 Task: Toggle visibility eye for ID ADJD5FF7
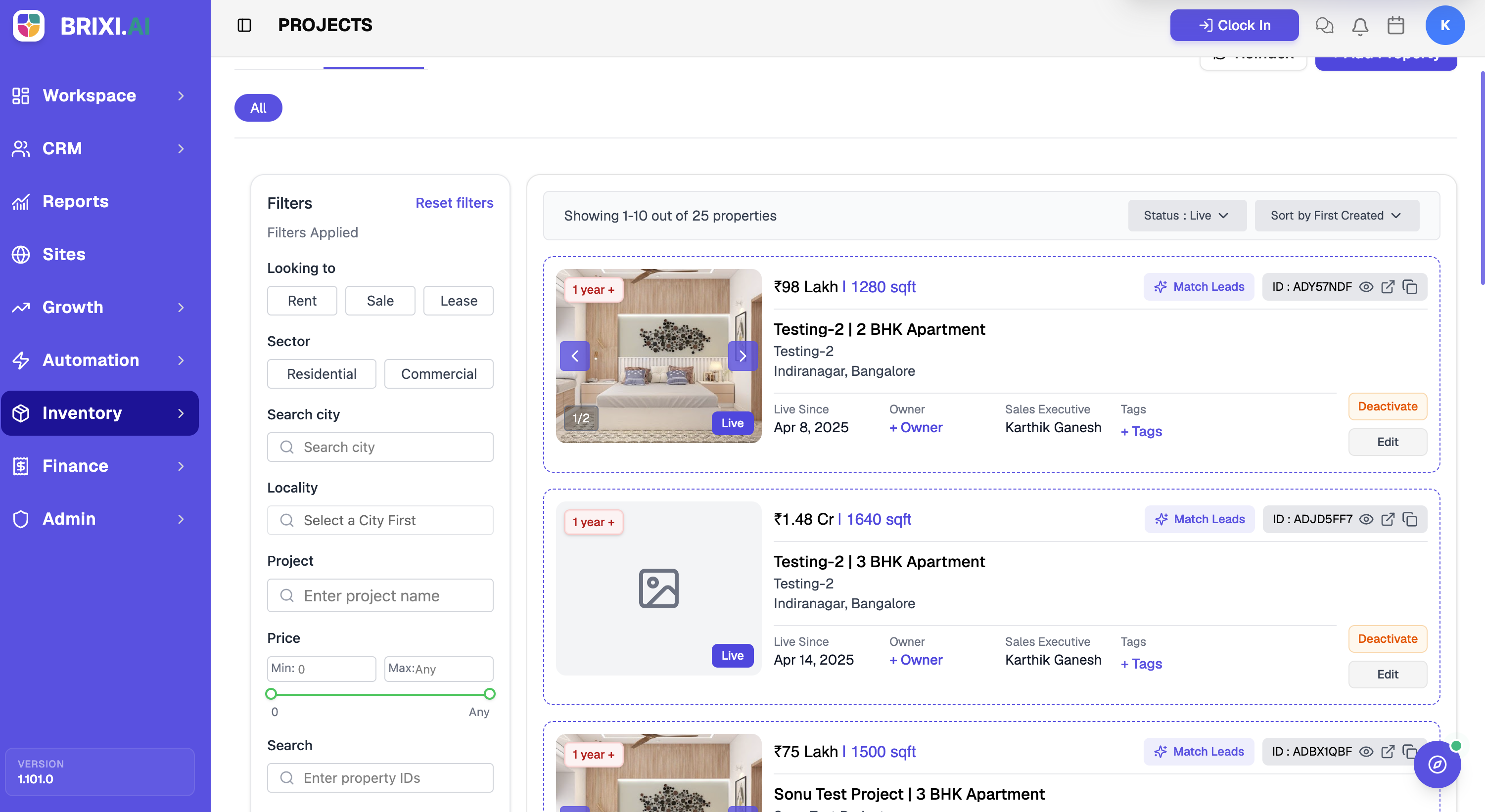[x=1366, y=519]
